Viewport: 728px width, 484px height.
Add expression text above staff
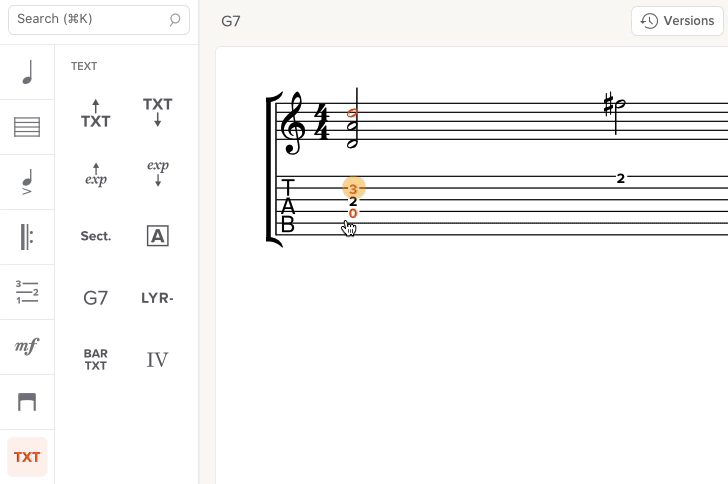pos(96,175)
